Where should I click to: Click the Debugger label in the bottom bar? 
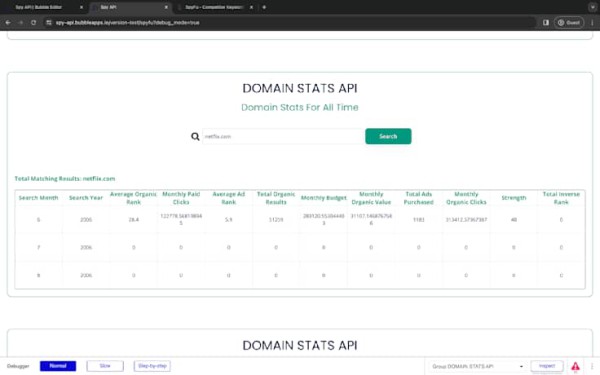click(x=18, y=366)
